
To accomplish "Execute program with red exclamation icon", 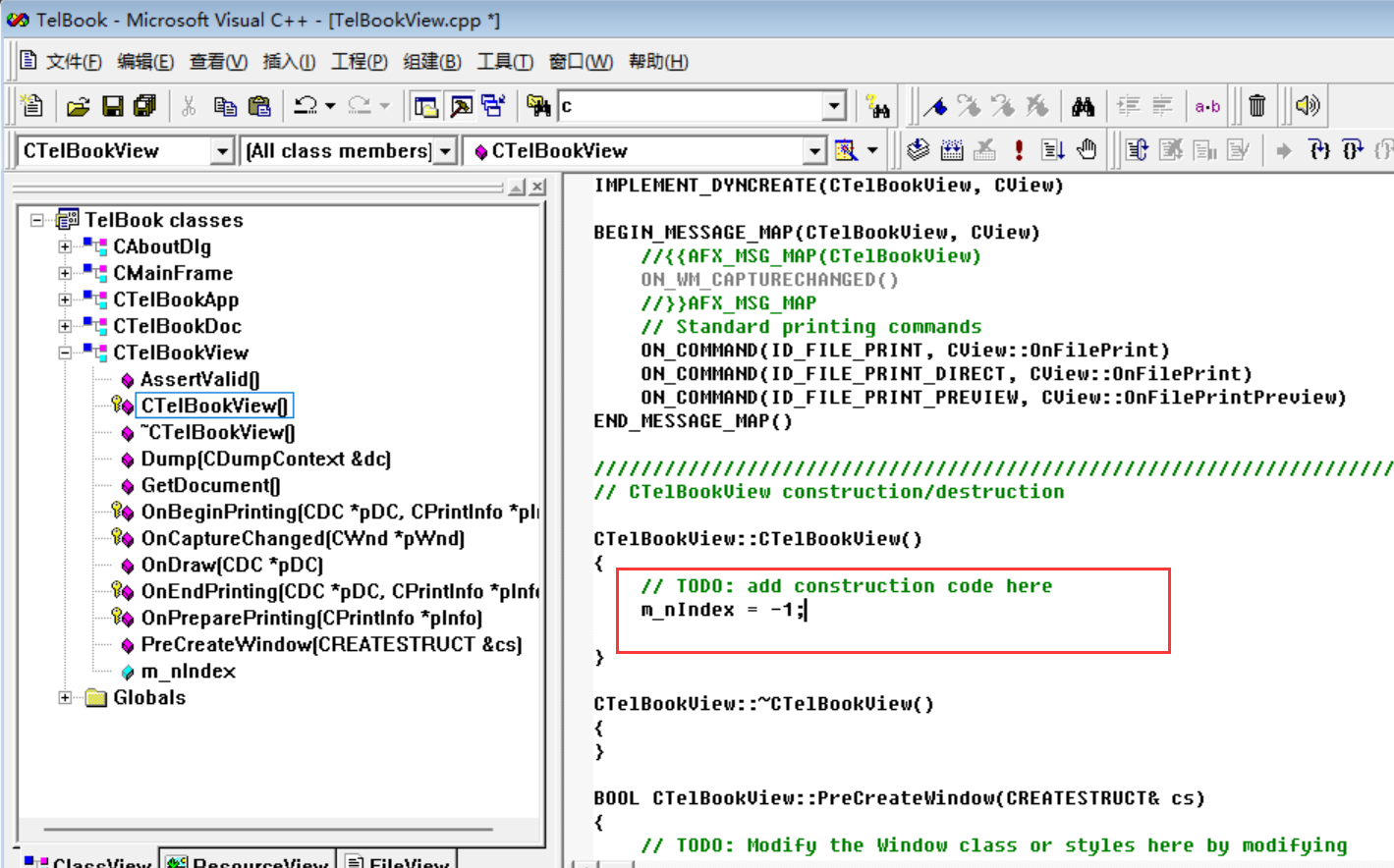I will coord(1020,150).
